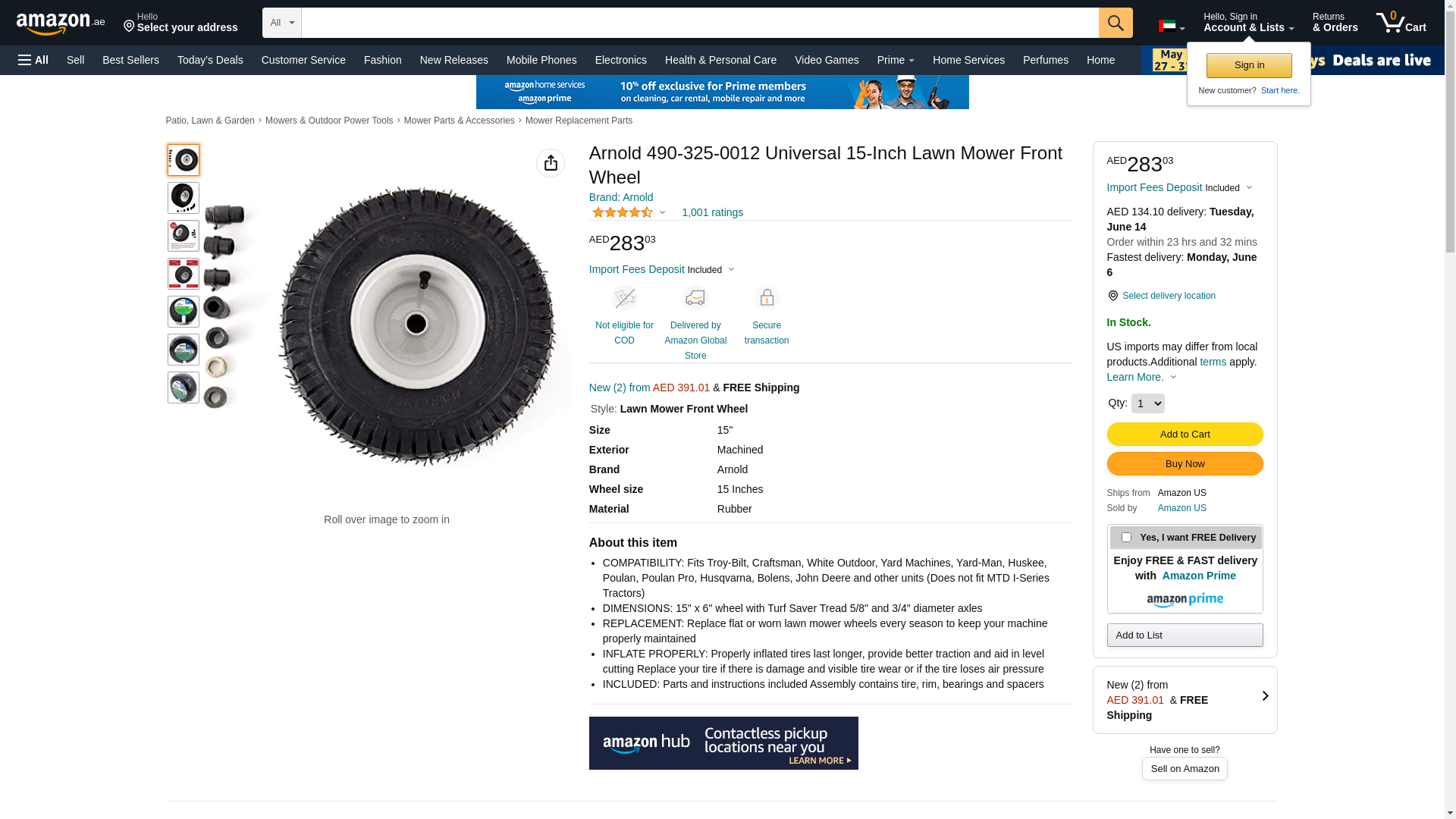Screen dimensions: 1456x819
Task: Go to the Amazon.ae home logo
Action: pyautogui.click(x=61, y=23)
